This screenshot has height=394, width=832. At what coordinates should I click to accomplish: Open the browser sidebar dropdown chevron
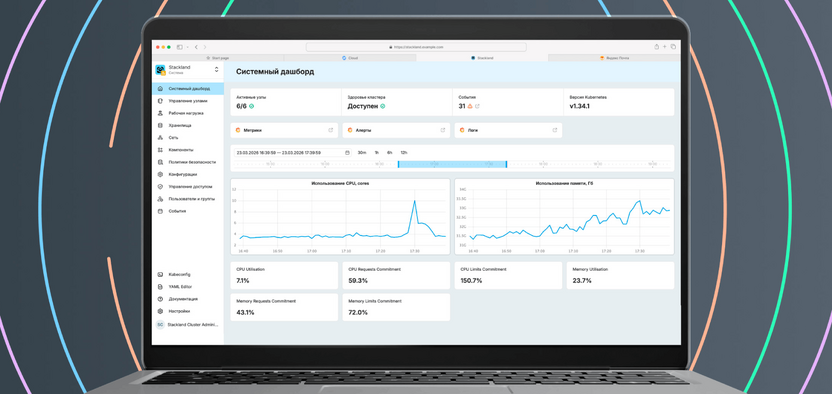coord(187,47)
